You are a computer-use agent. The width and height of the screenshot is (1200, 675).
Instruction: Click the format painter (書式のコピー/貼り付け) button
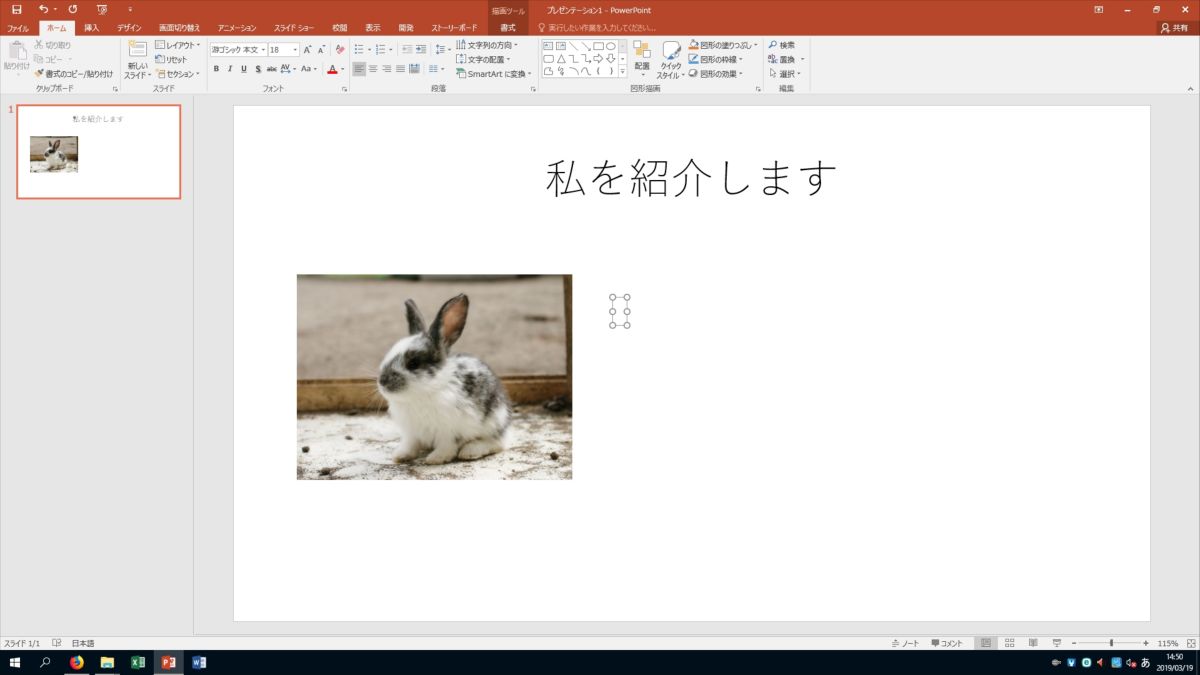pyautogui.click(x=74, y=73)
